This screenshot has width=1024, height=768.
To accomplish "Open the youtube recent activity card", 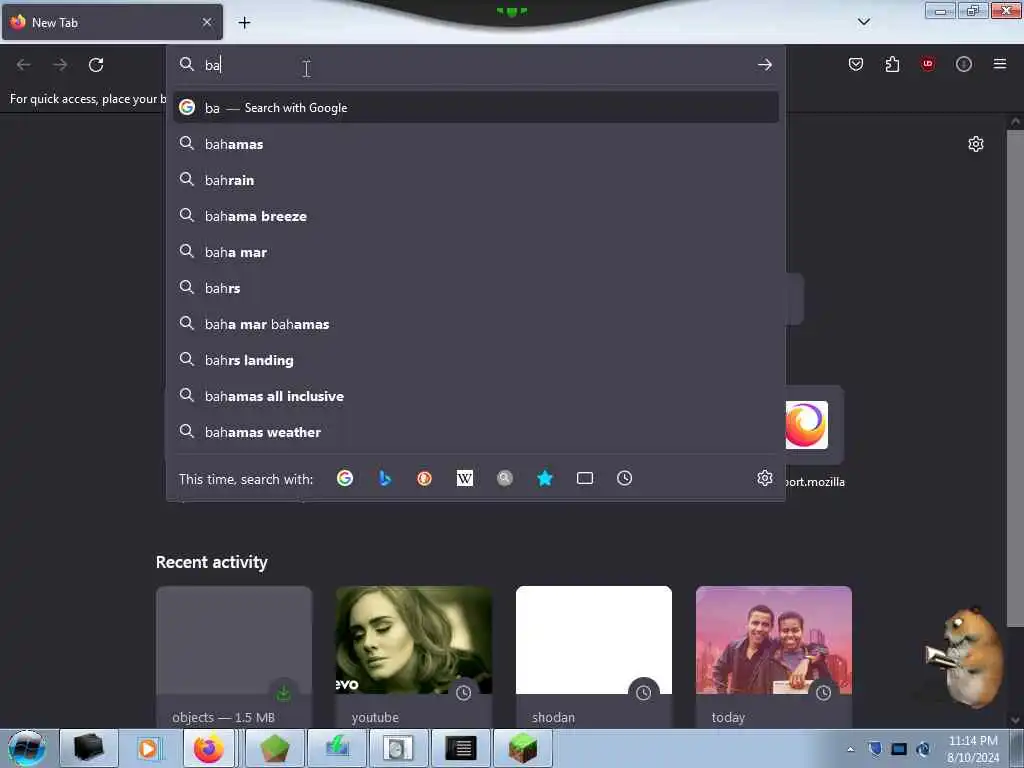I will click(x=414, y=656).
